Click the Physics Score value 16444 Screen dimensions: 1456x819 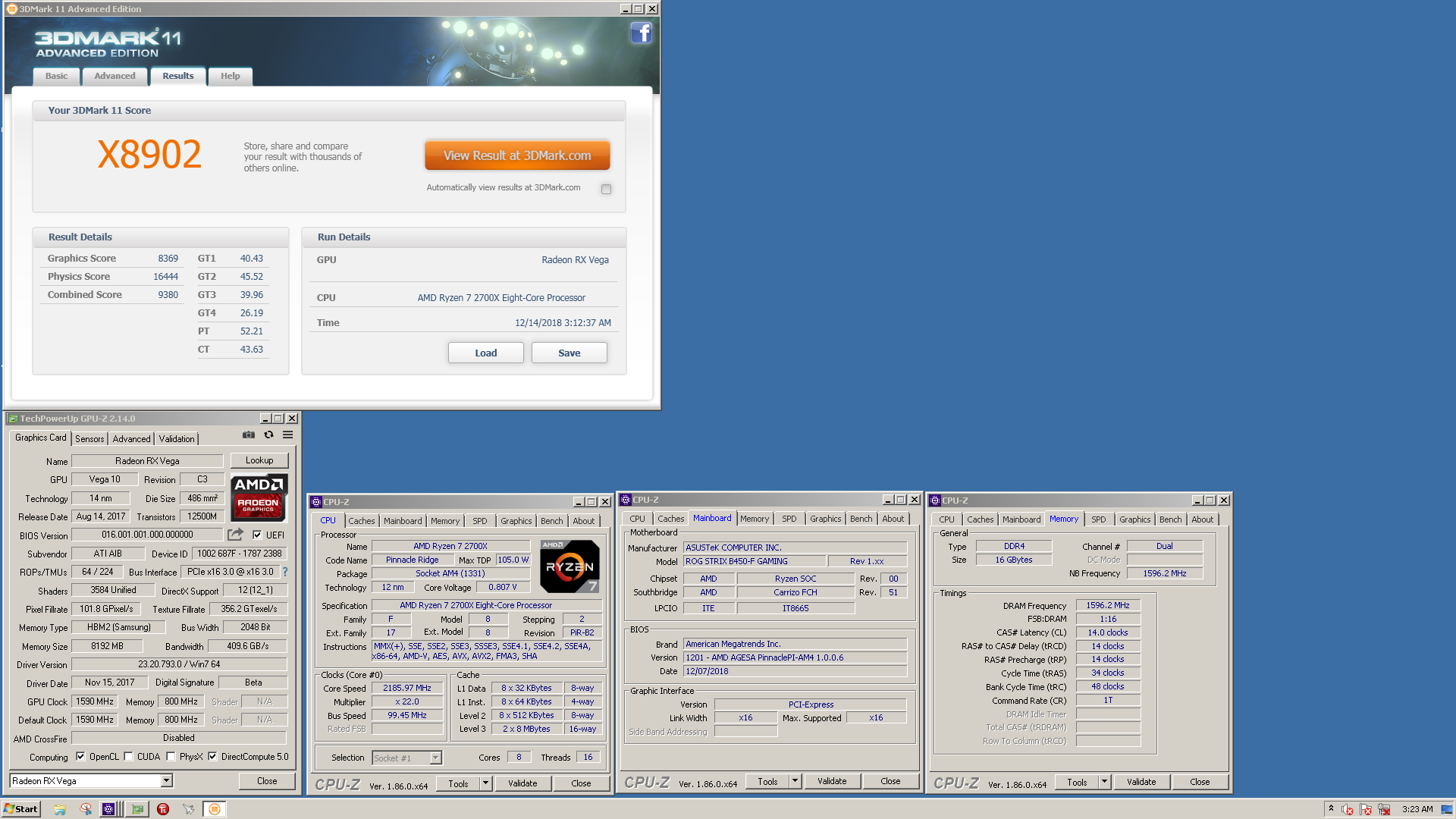click(165, 277)
